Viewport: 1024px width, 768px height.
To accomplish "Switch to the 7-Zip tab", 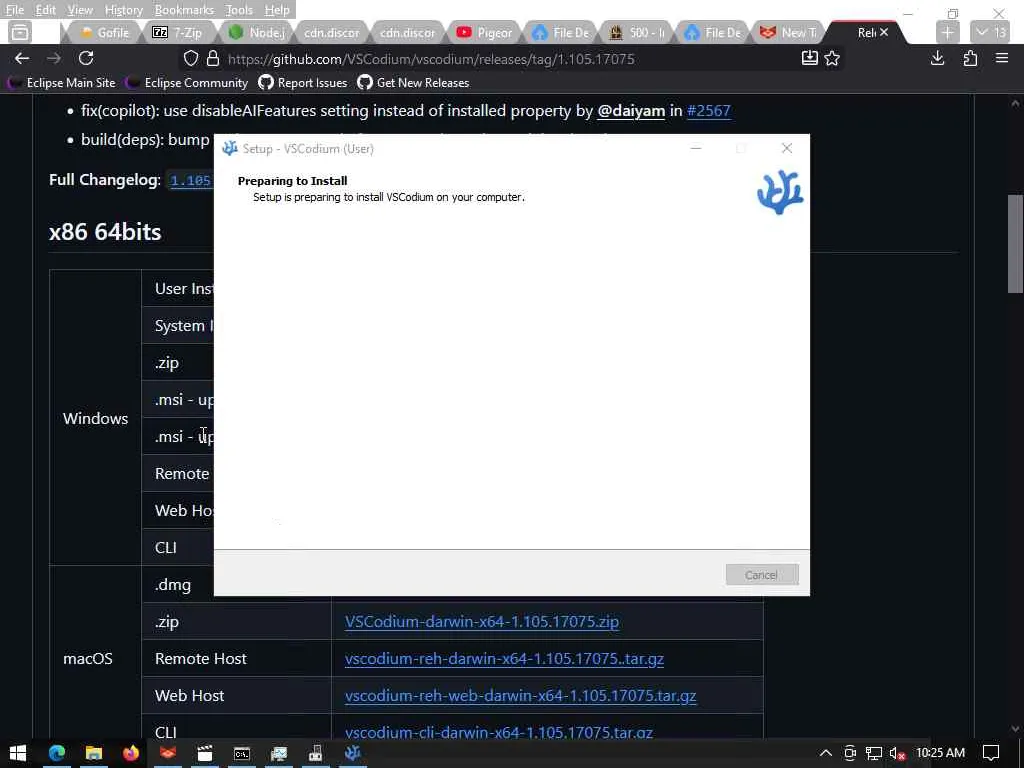I will [x=178, y=32].
